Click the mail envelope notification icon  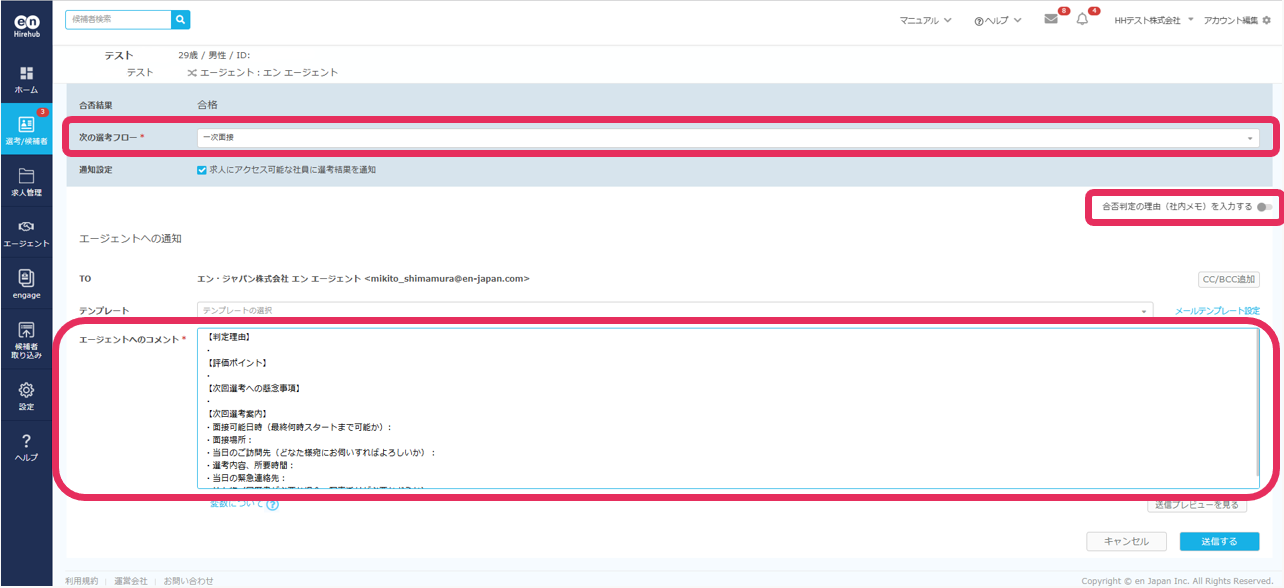tap(1051, 19)
